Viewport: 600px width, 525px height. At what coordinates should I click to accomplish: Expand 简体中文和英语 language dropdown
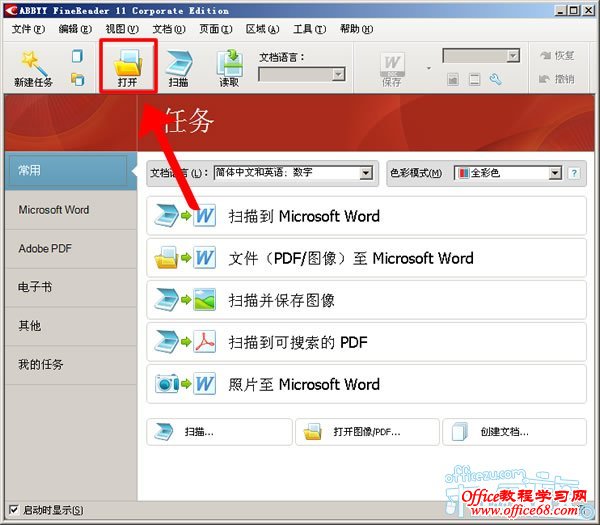366,173
